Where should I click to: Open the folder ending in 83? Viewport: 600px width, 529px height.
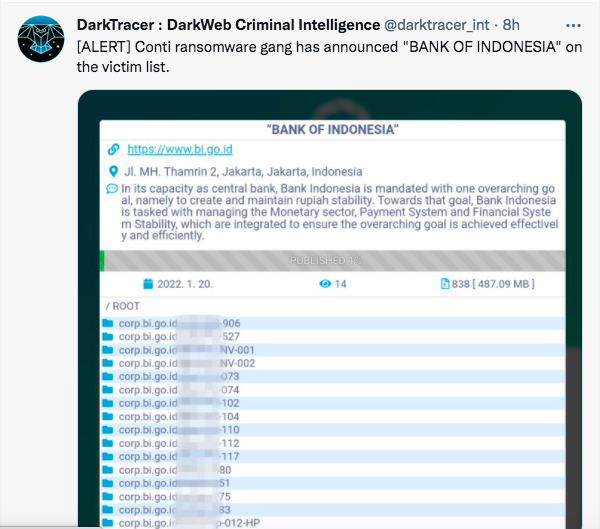[333, 510]
